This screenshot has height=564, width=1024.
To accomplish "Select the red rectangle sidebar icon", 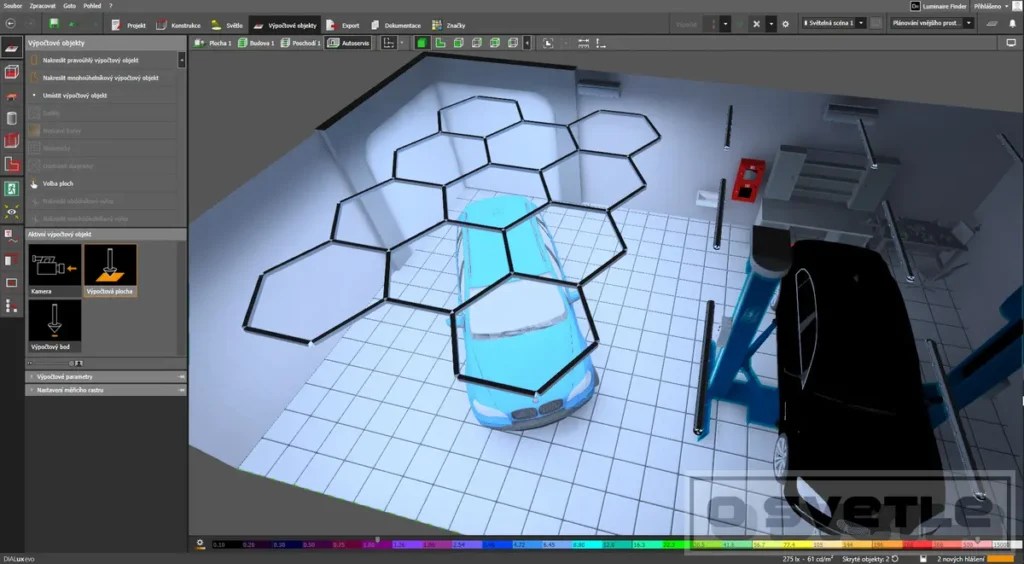I will [11, 283].
